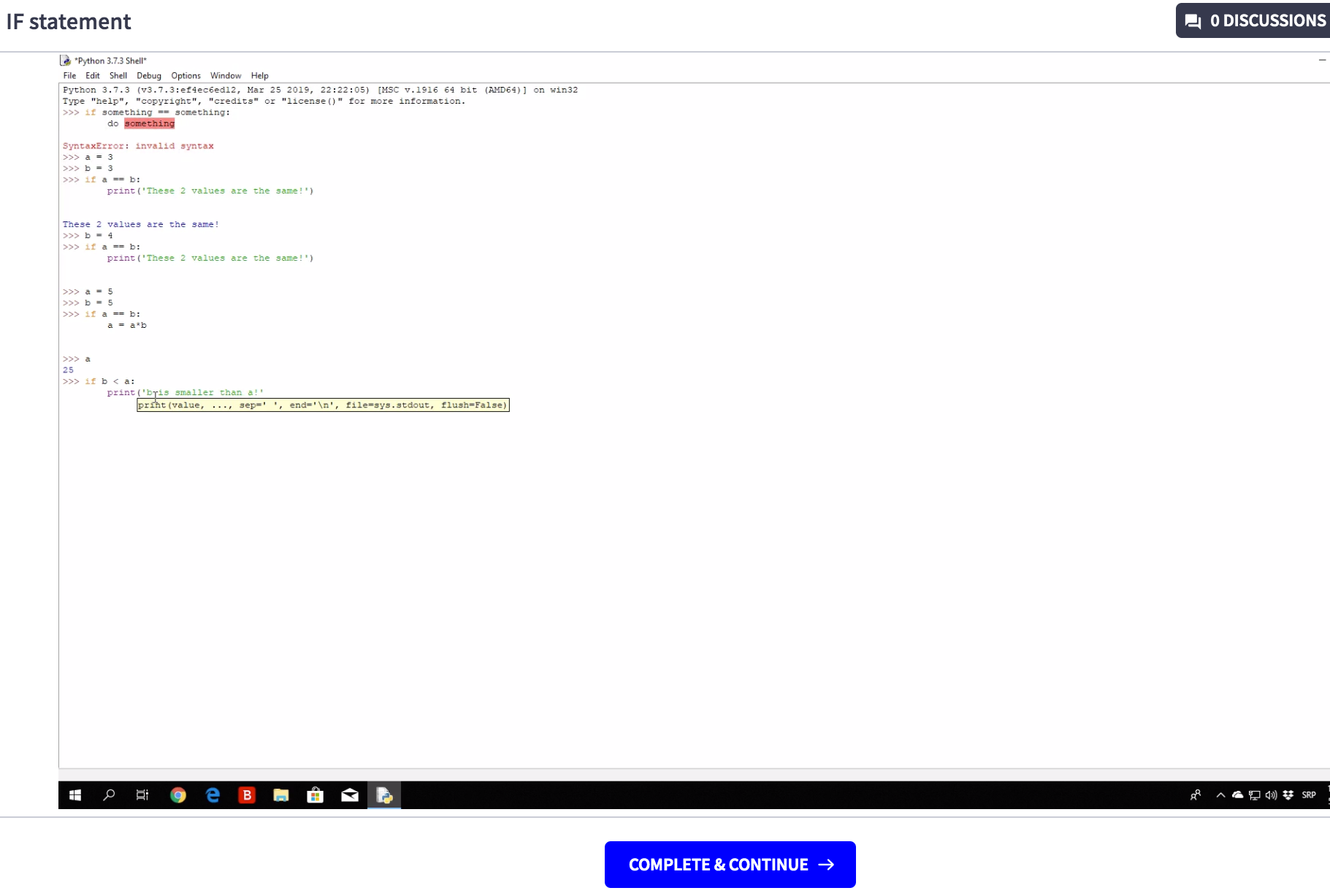Open the File menu
1330x896 pixels.
[69, 76]
